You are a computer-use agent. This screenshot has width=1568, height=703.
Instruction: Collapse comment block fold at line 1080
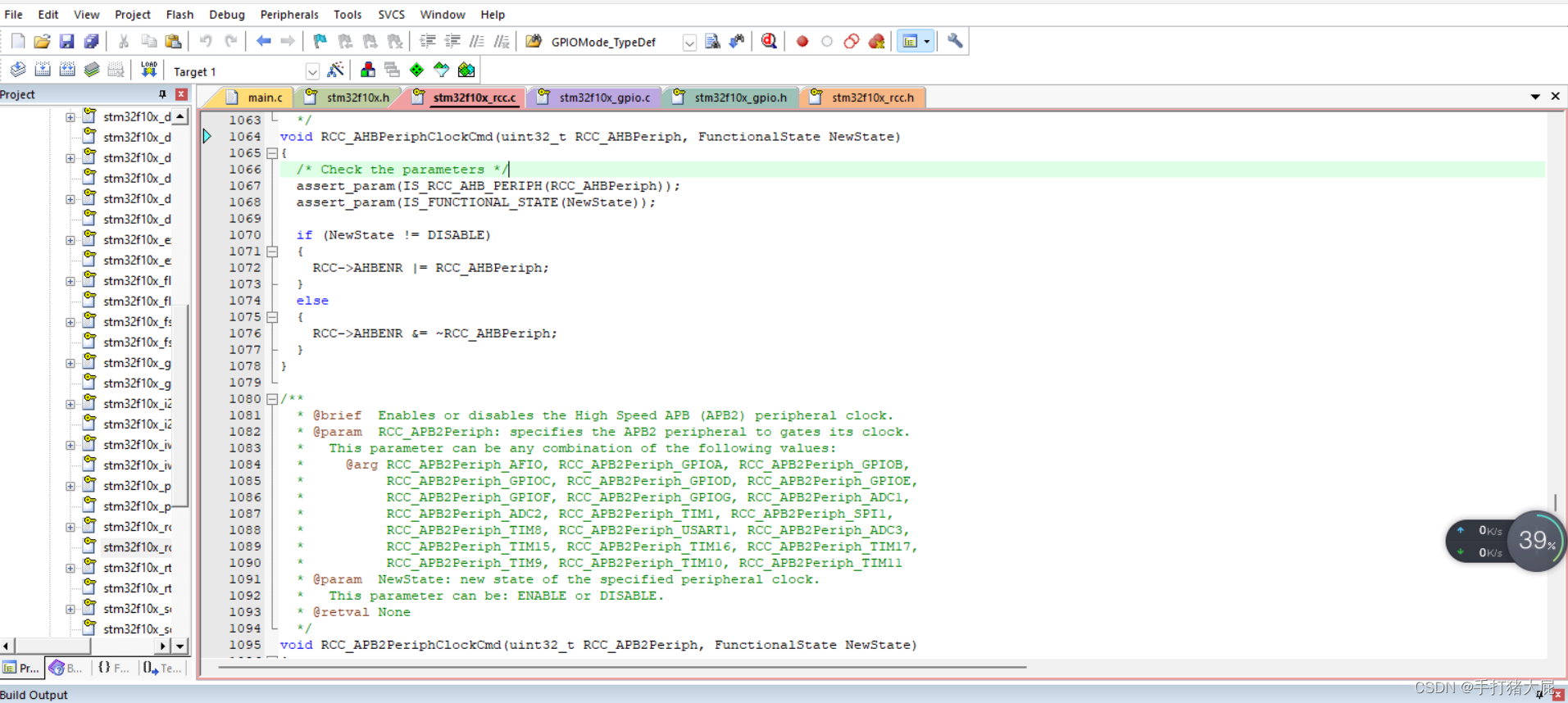(x=272, y=399)
